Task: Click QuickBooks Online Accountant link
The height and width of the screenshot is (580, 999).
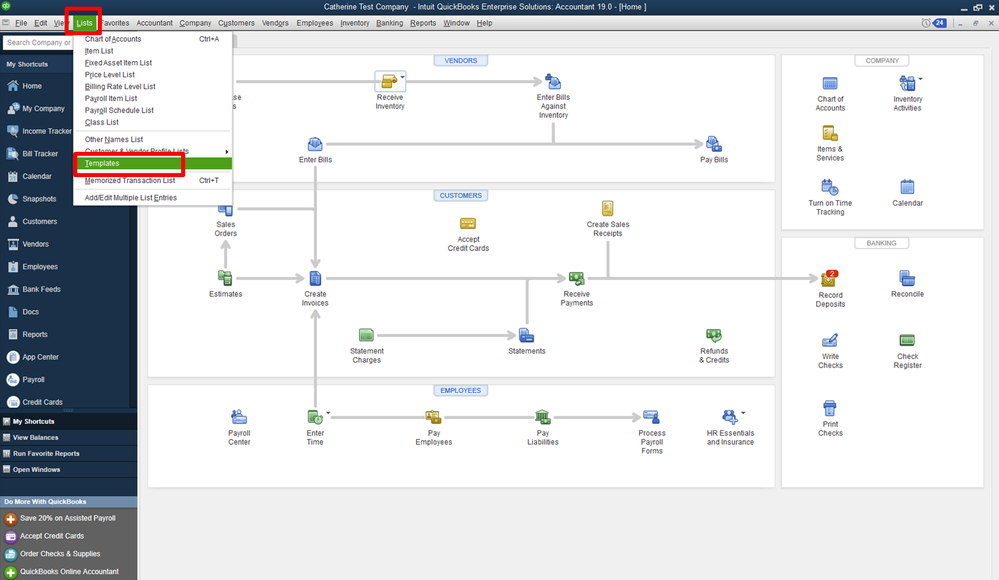Action: [x=69, y=572]
